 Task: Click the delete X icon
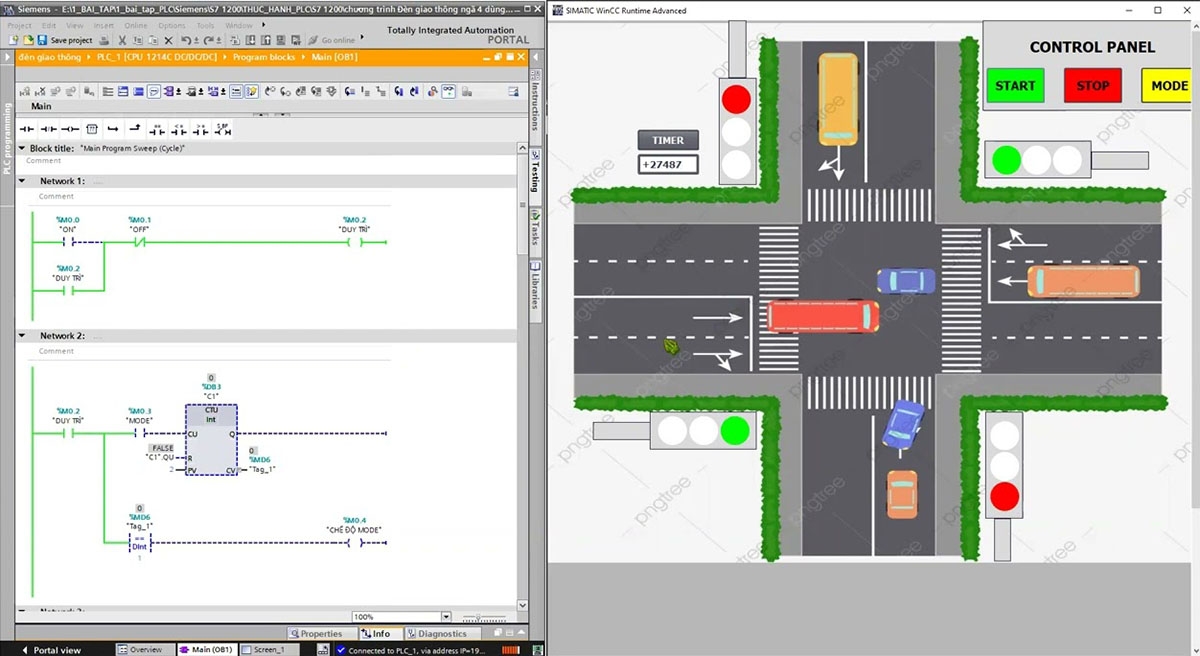point(168,40)
